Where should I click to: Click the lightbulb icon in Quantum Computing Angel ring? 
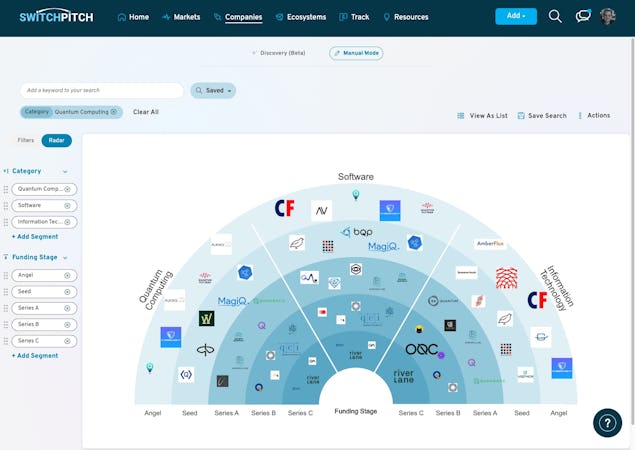[x=150, y=368]
